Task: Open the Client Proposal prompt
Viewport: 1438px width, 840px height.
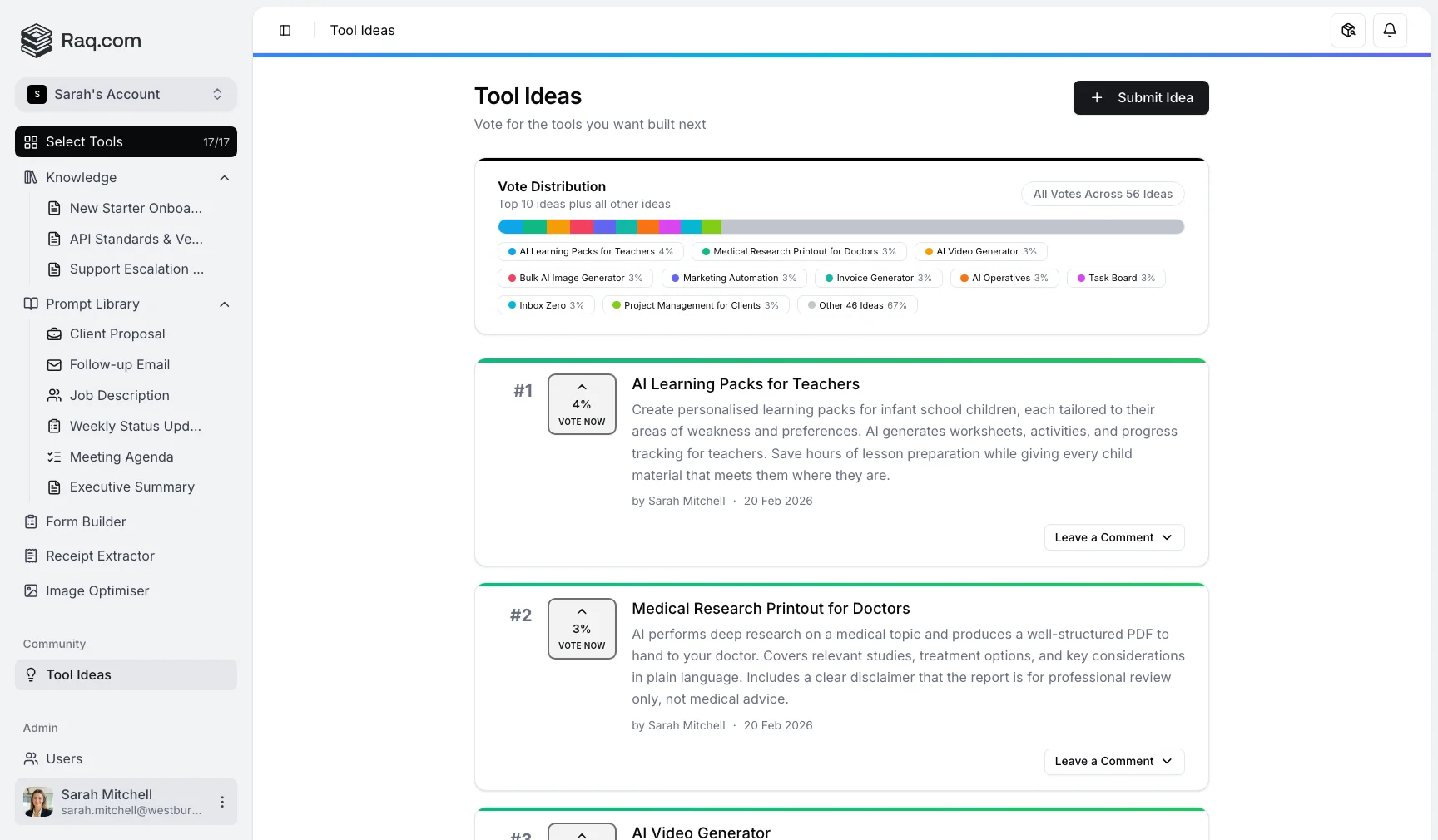Action: tap(117, 334)
